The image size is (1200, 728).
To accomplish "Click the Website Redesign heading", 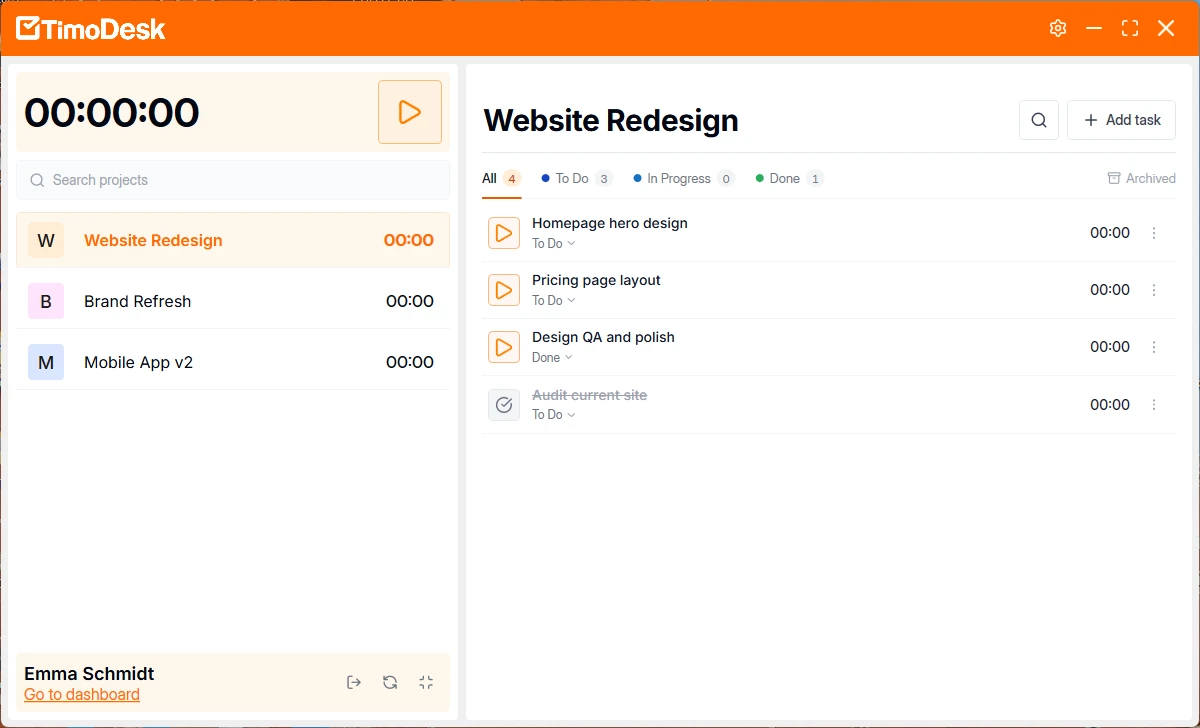I will 611,120.
